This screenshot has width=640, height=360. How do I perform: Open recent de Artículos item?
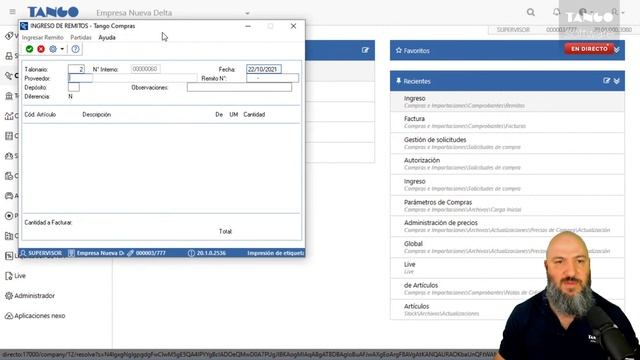[x=507, y=289]
